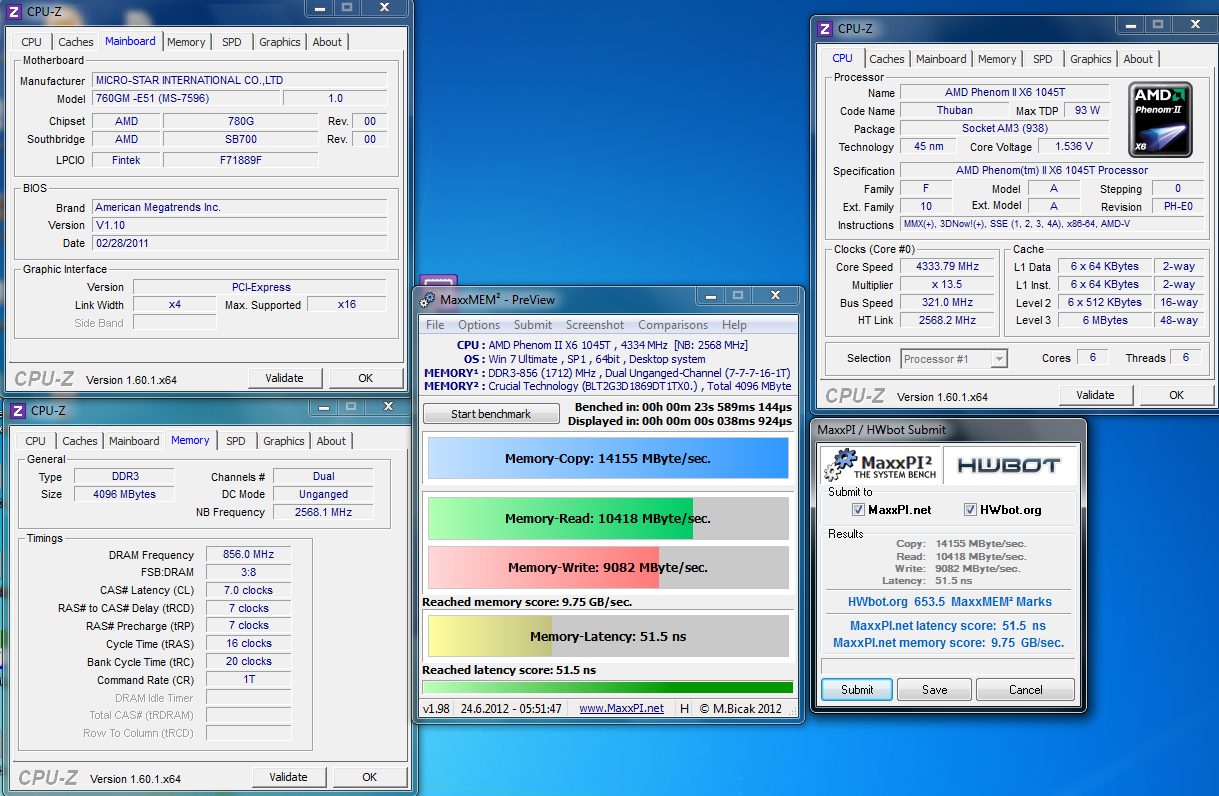Screen dimensions: 1219x796
Task: Open Caches tab in processor CPU-Z window
Action: (886, 59)
